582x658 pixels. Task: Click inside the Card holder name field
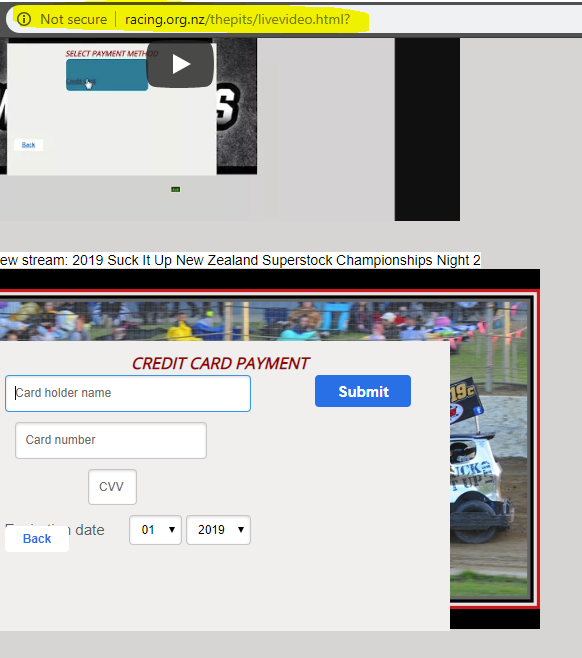pos(128,393)
